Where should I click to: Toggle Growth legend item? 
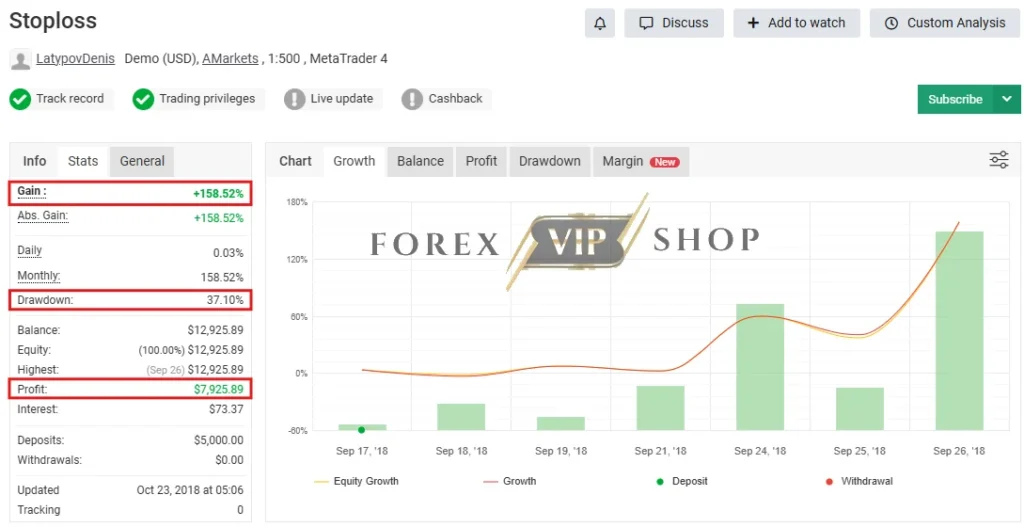(510, 481)
